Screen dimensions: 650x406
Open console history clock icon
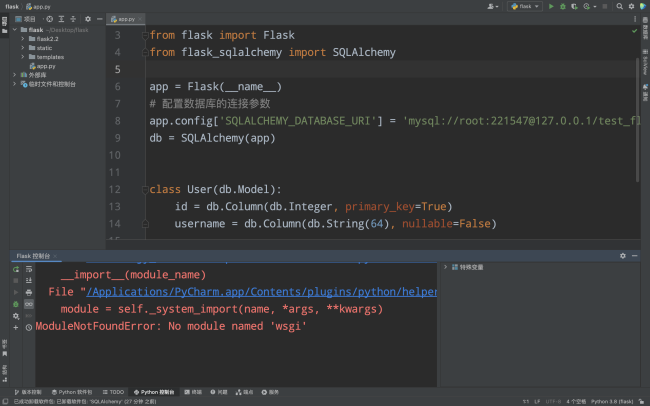pyautogui.click(x=29, y=327)
